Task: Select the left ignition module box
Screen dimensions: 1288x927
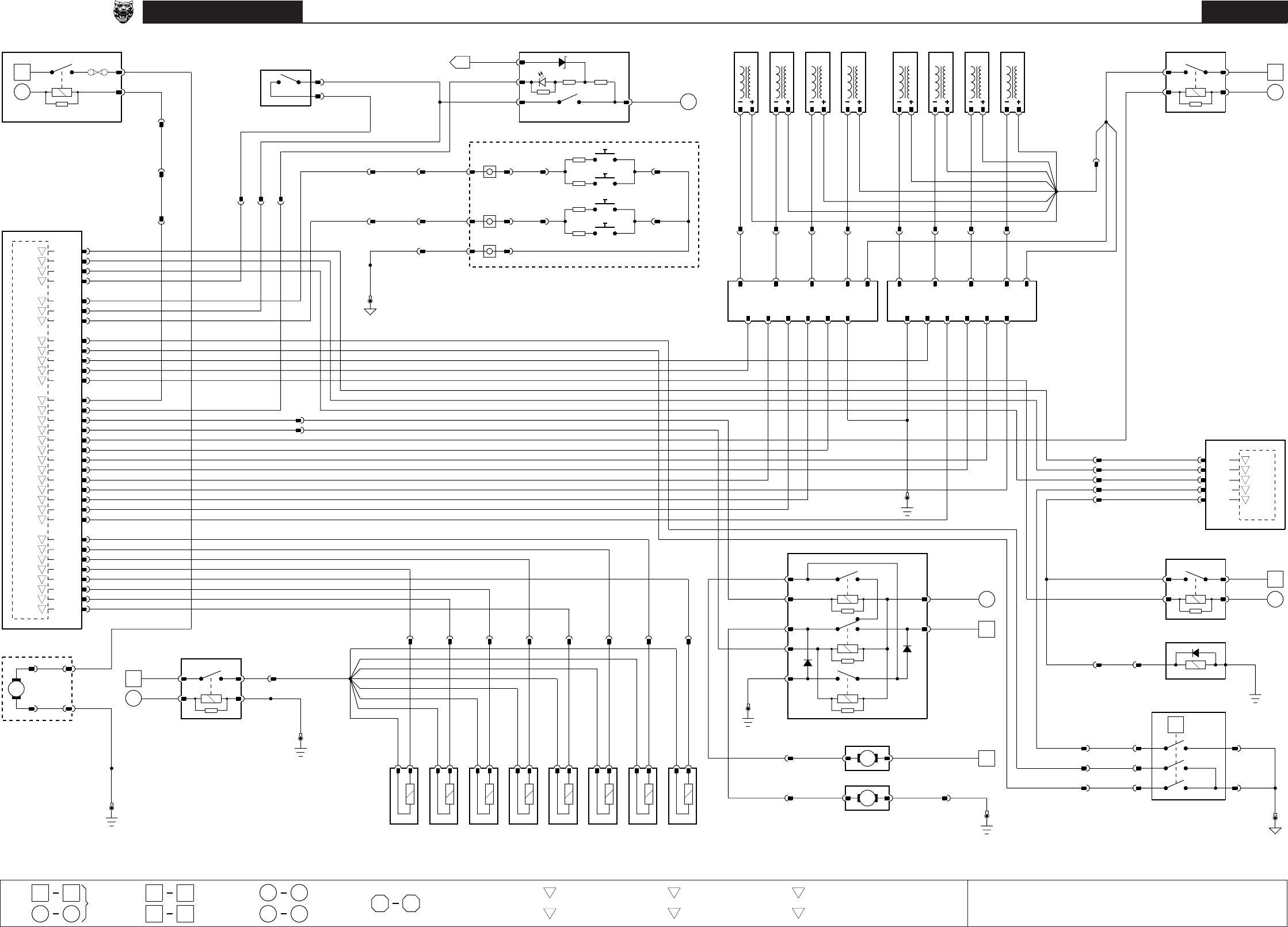Action: click(803, 301)
